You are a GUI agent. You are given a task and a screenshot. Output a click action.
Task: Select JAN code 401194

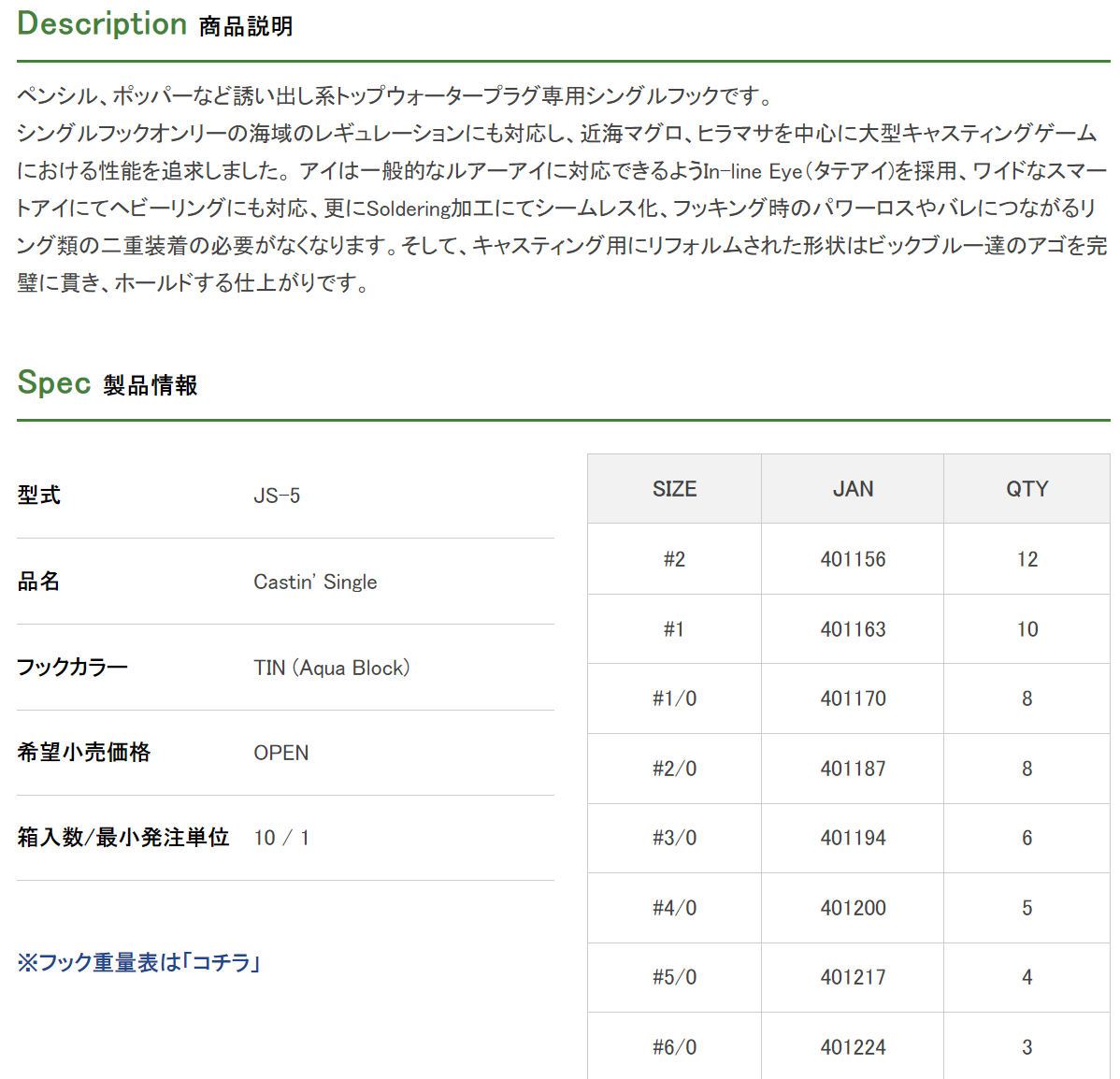coord(853,838)
